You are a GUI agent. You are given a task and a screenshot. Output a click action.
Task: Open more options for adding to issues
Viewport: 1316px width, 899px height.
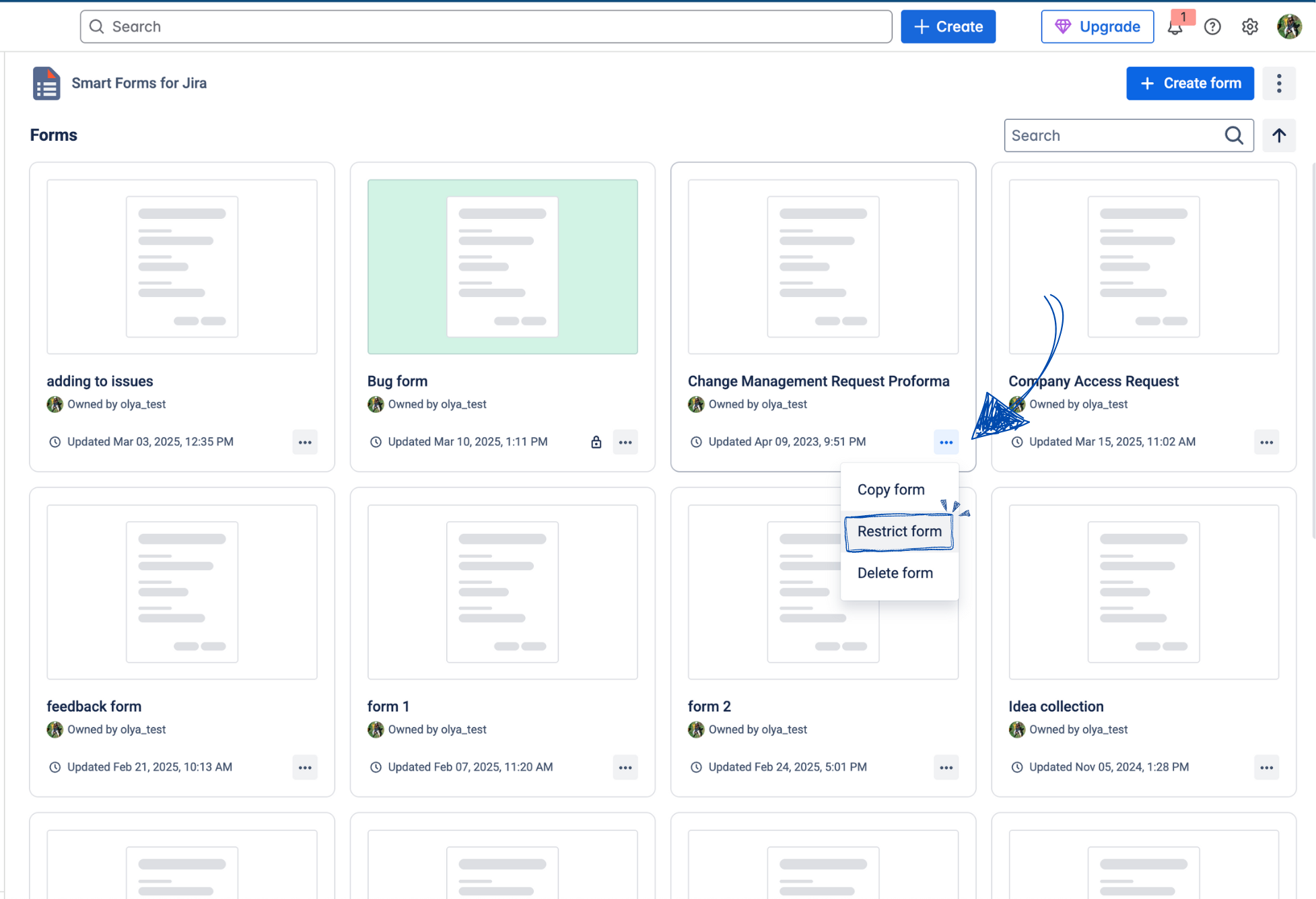tap(305, 442)
